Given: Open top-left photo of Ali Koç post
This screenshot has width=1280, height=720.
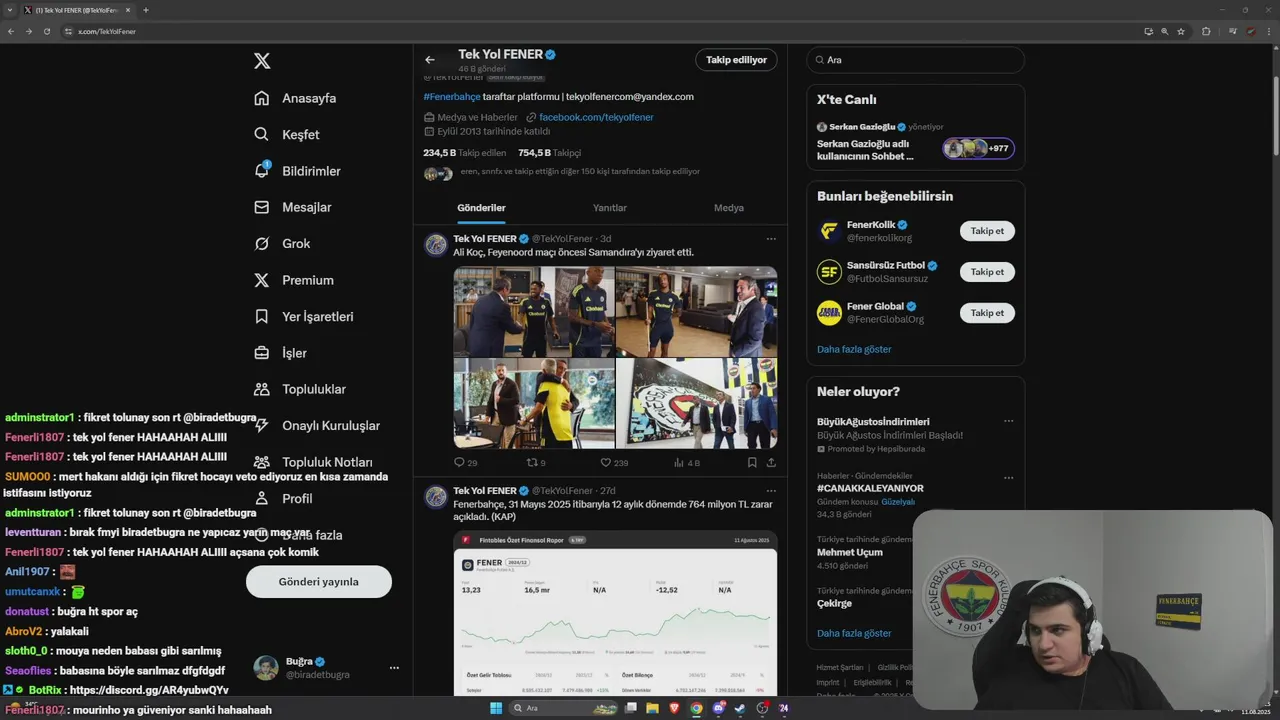Looking at the screenshot, I should tap(534, 311).
